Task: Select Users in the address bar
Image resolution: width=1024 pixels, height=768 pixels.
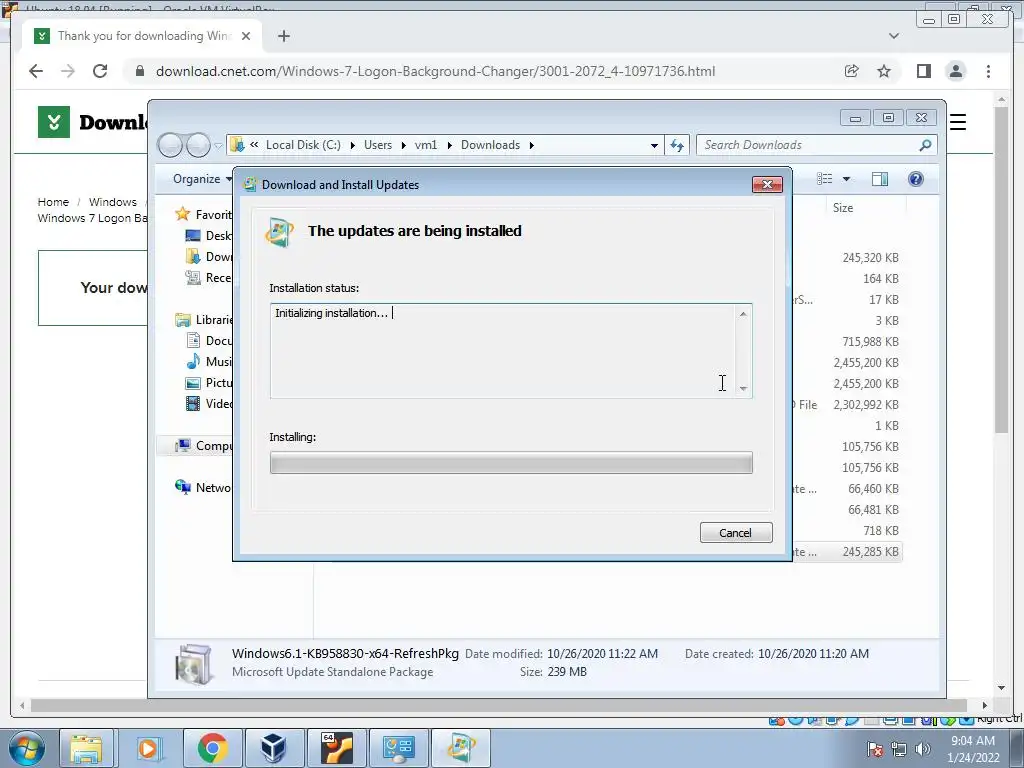Action: pyautogui.click(x=377, y=145)
